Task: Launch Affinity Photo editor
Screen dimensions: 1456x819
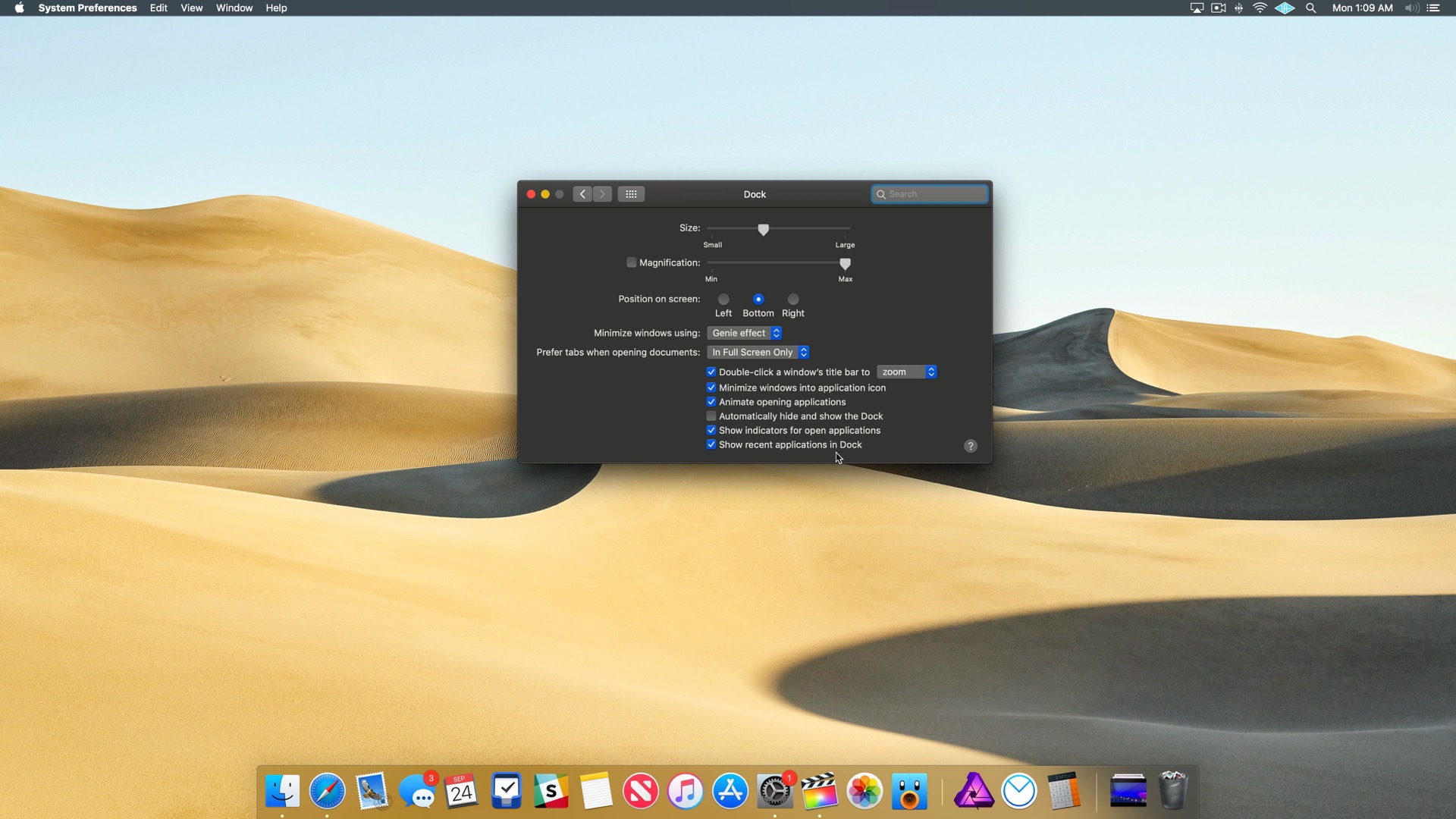Action: (974, 791)
